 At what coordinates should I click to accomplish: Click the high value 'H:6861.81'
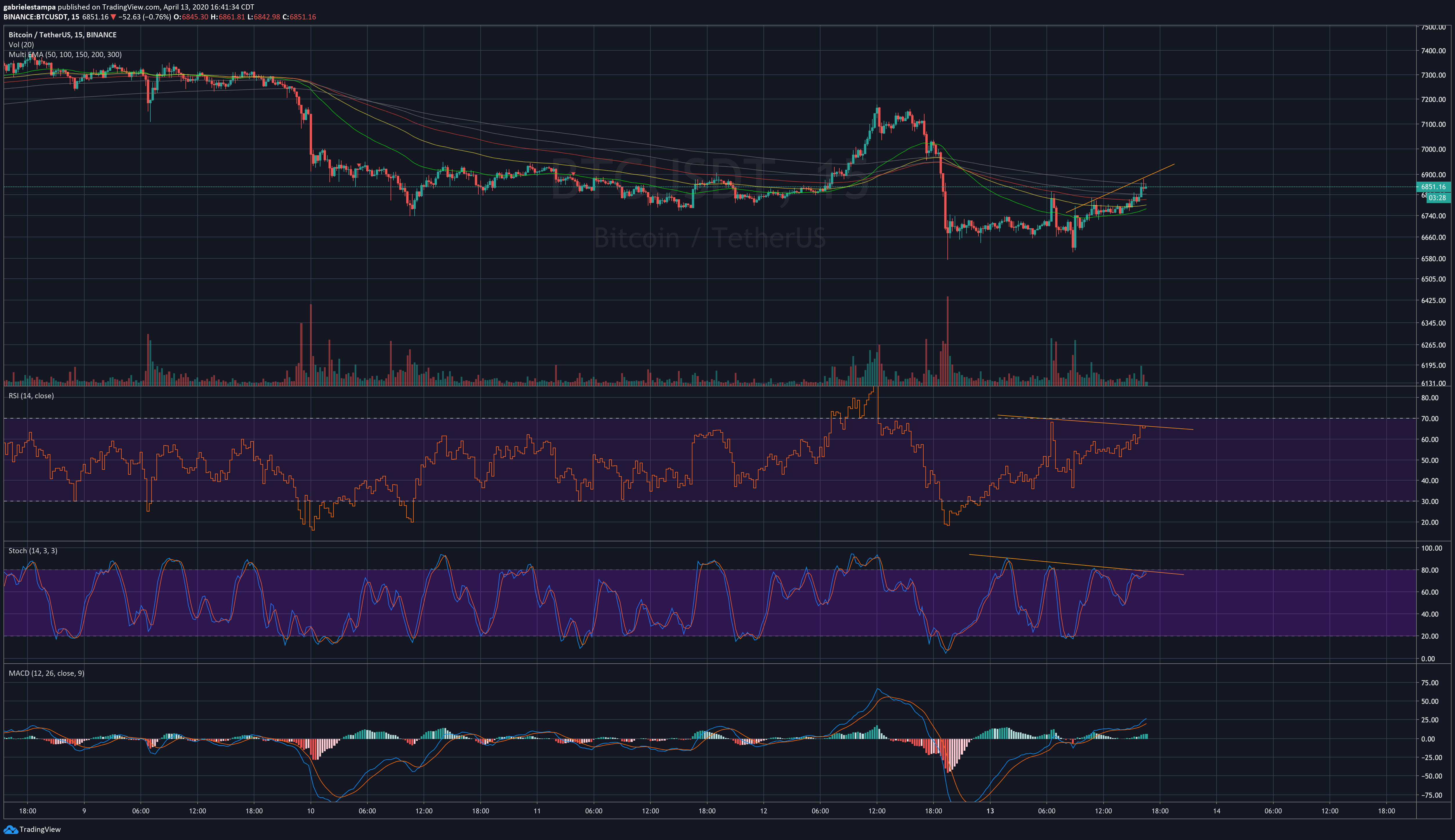click(228, 17)
